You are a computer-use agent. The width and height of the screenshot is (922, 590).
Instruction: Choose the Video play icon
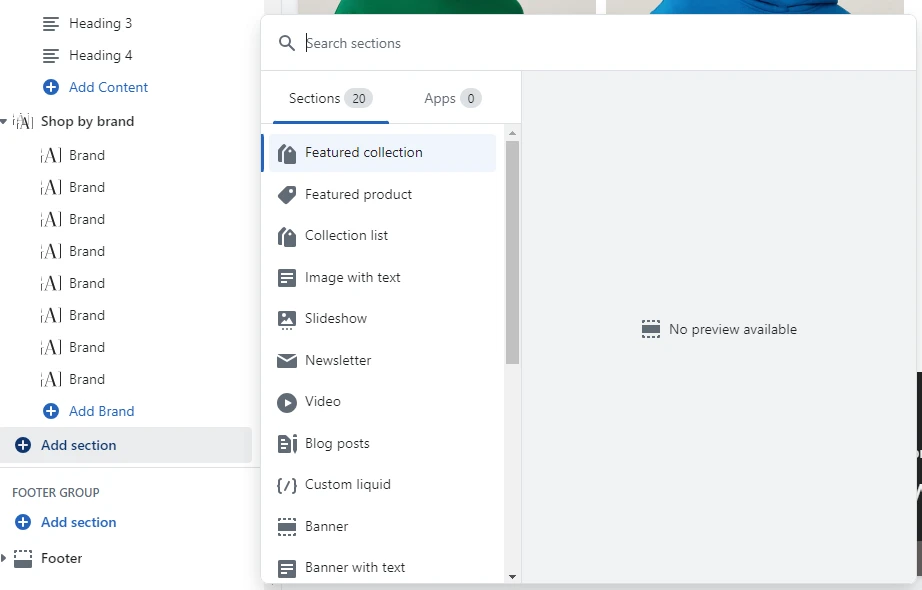pyautogui.click(x=286, y=402)
